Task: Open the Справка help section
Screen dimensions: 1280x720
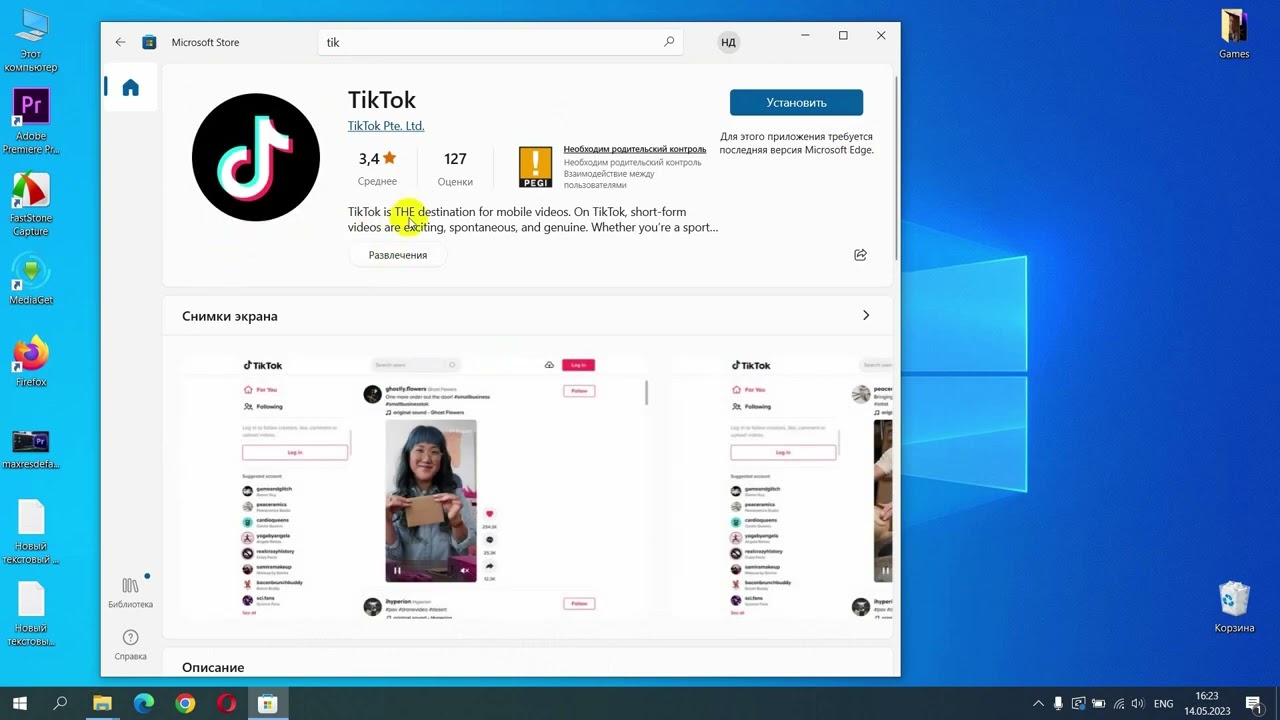Action: 130,645
